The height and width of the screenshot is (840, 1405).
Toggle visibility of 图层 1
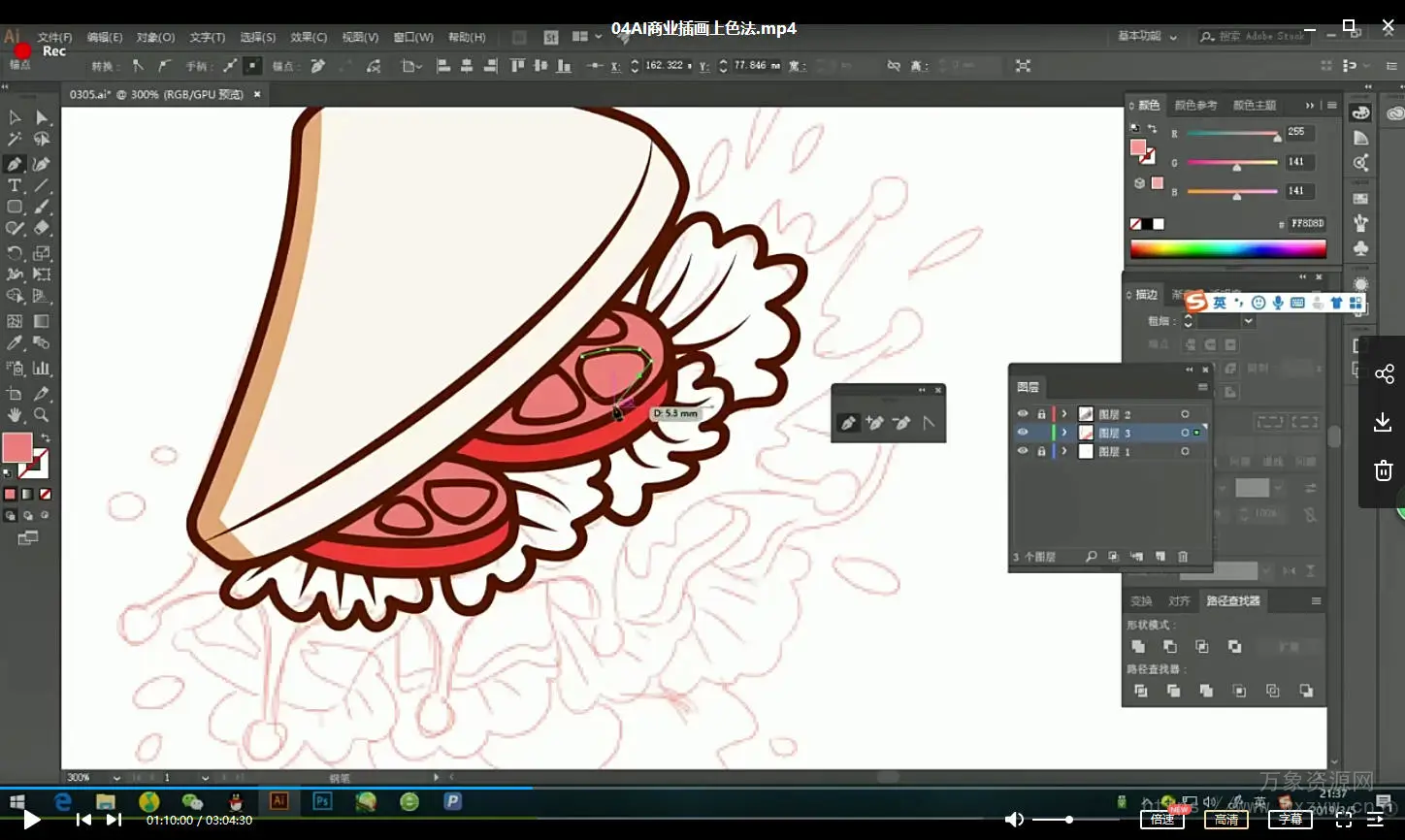point(1022,451)
